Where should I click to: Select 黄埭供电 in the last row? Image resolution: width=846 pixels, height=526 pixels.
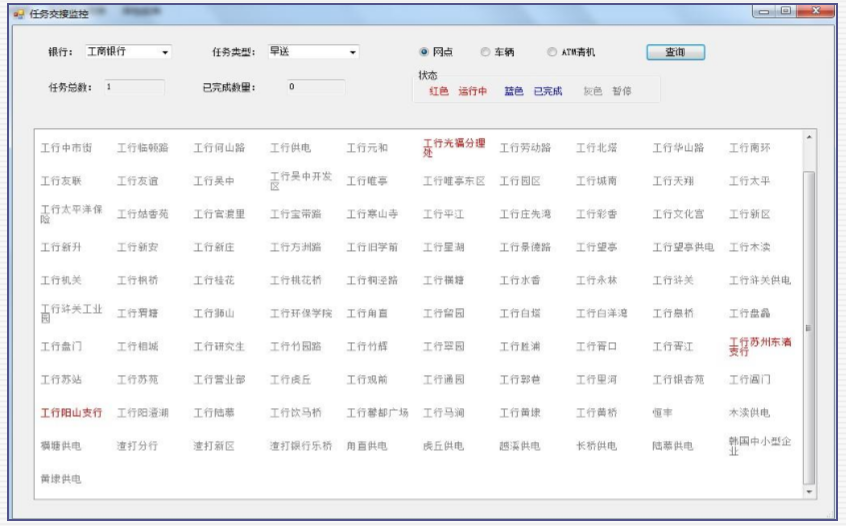click(x=61, y=479)
